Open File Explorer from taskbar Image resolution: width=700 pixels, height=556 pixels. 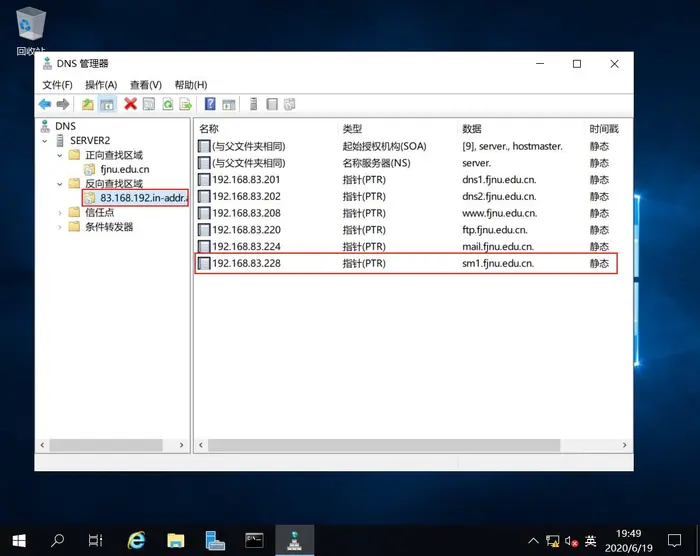(x=176, y=541)
